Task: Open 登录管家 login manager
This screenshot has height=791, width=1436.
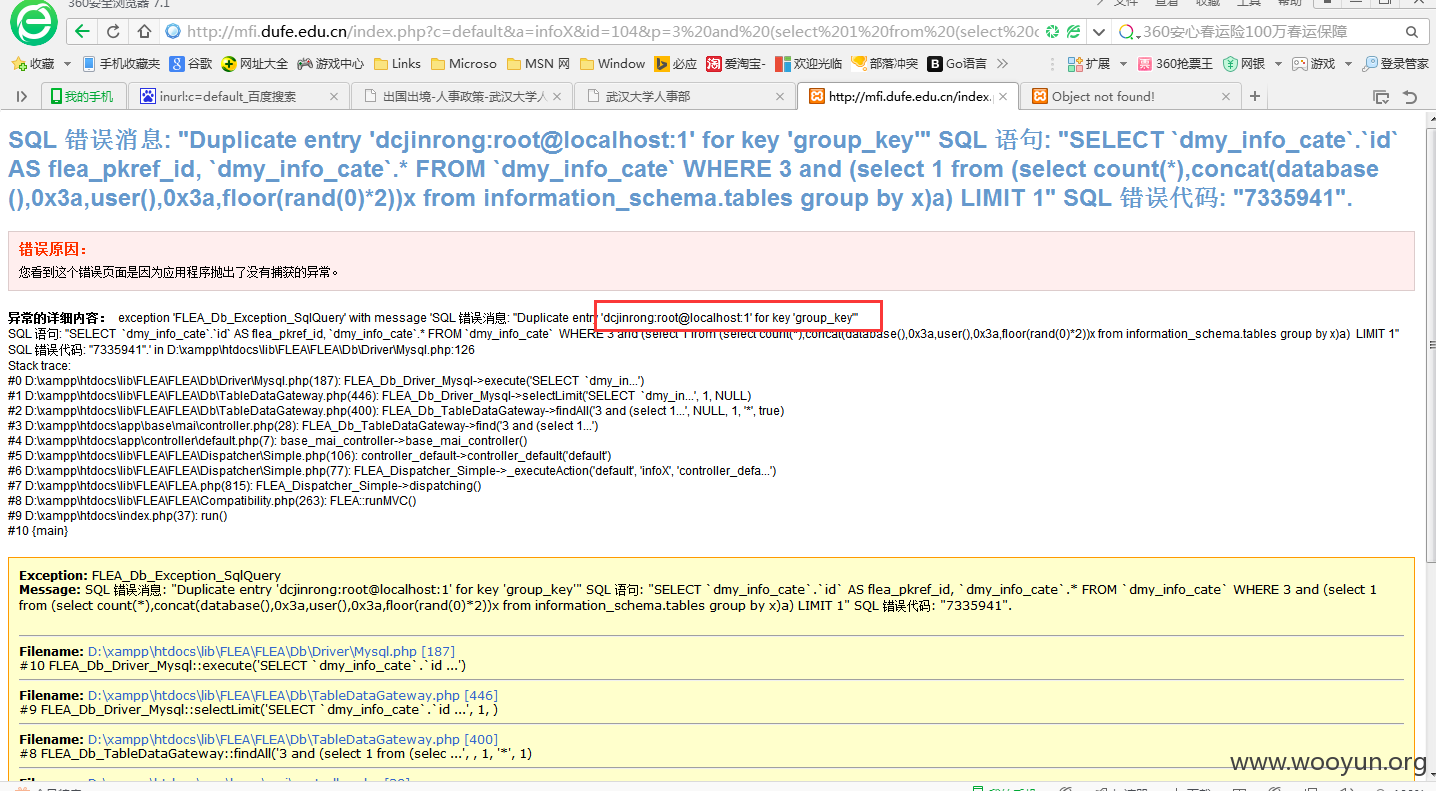Action: 1395,64
